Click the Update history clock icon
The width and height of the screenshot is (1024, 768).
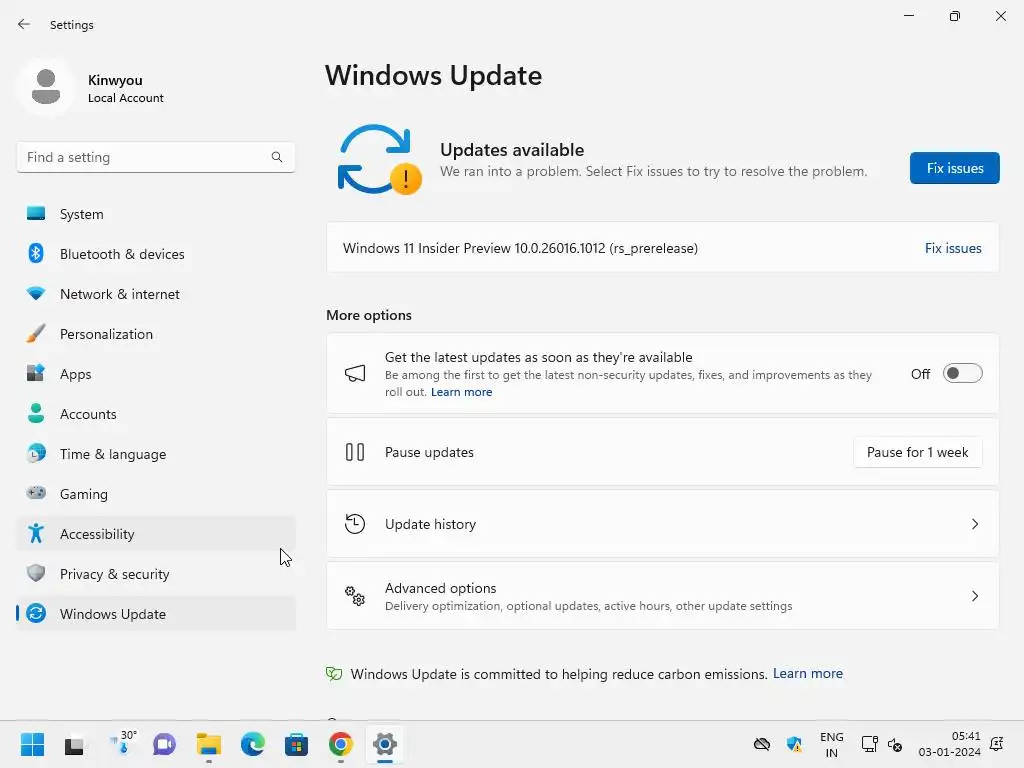(355, 524)
